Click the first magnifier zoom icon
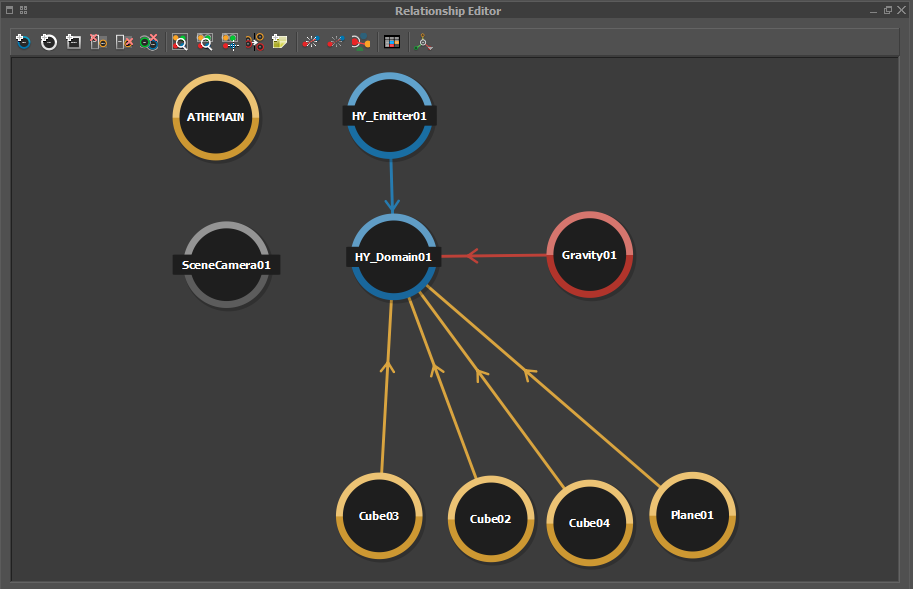Viewport: 913px width, 589px height. pos(180,42)
